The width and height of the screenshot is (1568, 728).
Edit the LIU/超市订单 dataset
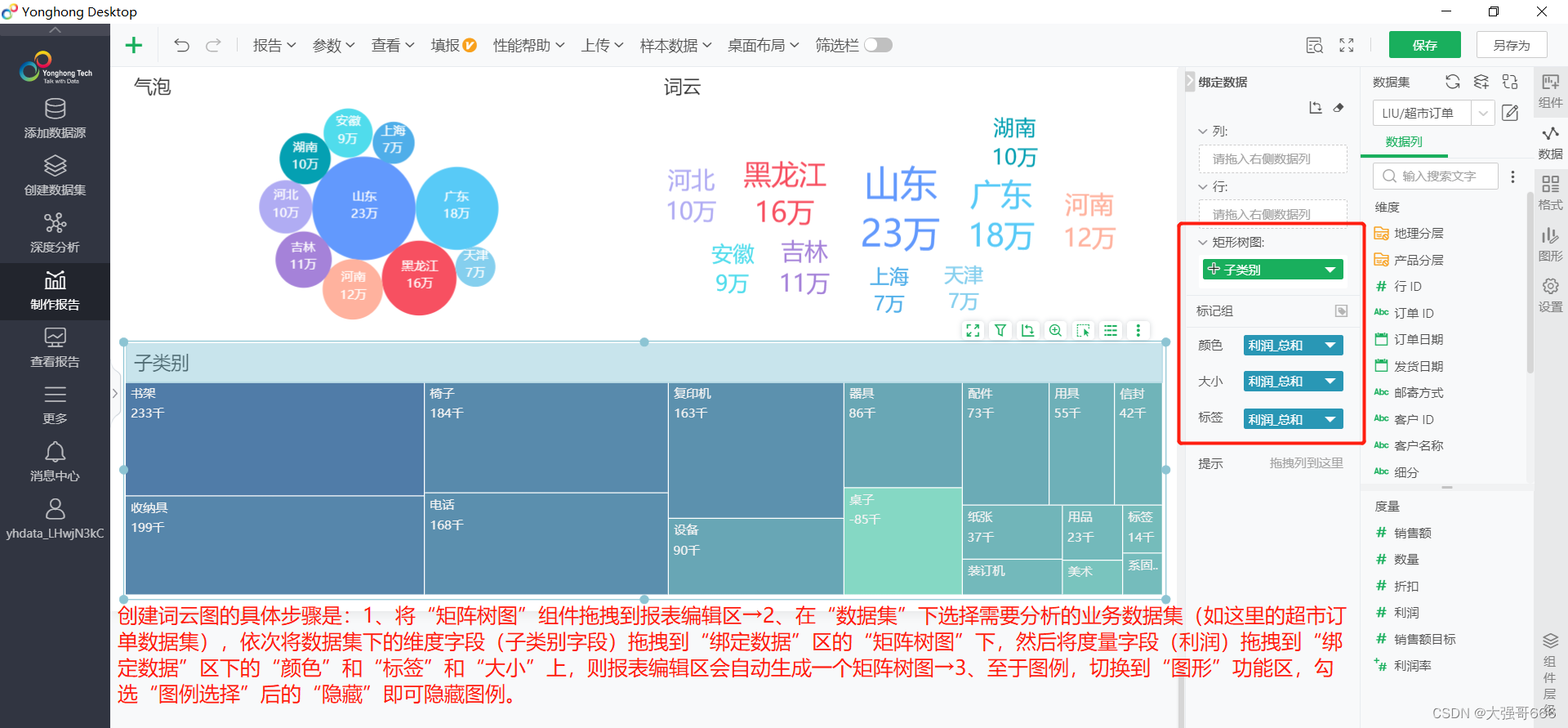pos(1510,113)
